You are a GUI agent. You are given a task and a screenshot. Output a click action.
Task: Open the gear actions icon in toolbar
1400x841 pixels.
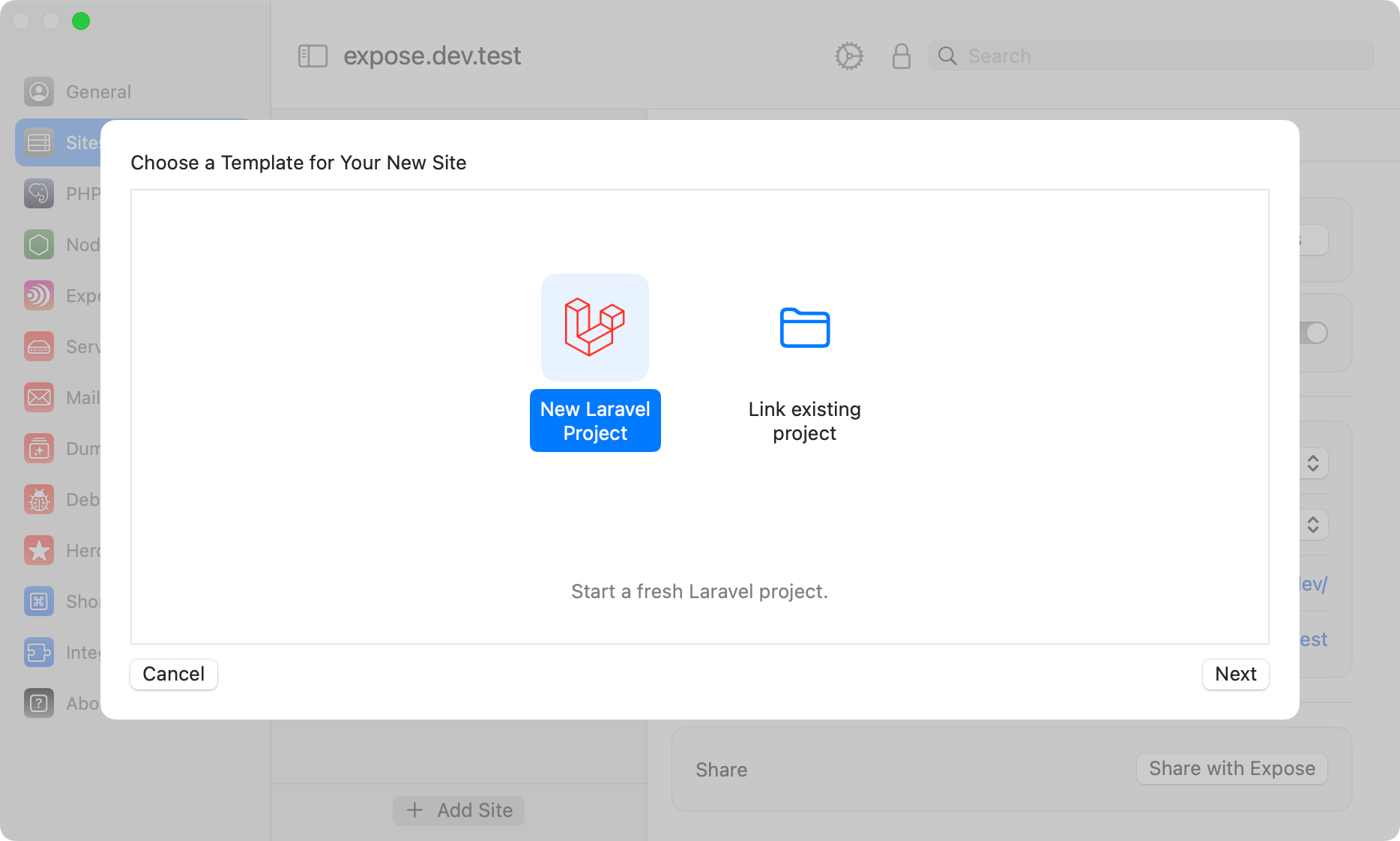click(849, 56)
